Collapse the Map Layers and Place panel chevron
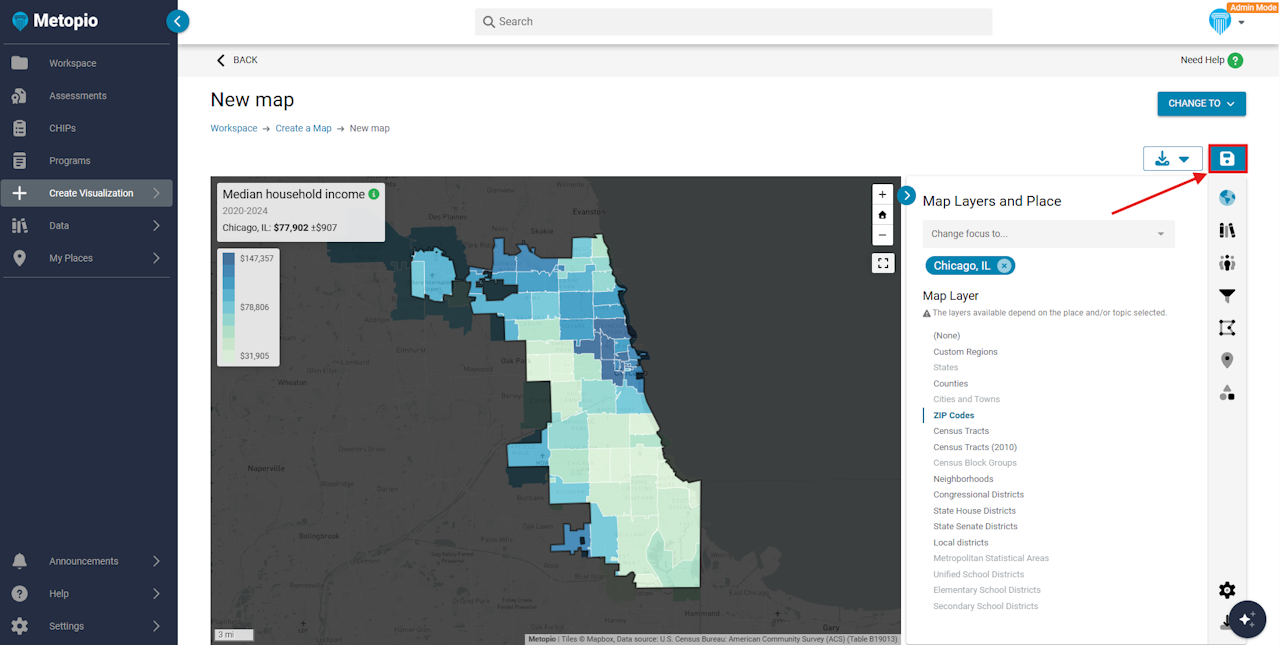The width and height of the screenshot is (1280, 645). (x=907, y=195)
